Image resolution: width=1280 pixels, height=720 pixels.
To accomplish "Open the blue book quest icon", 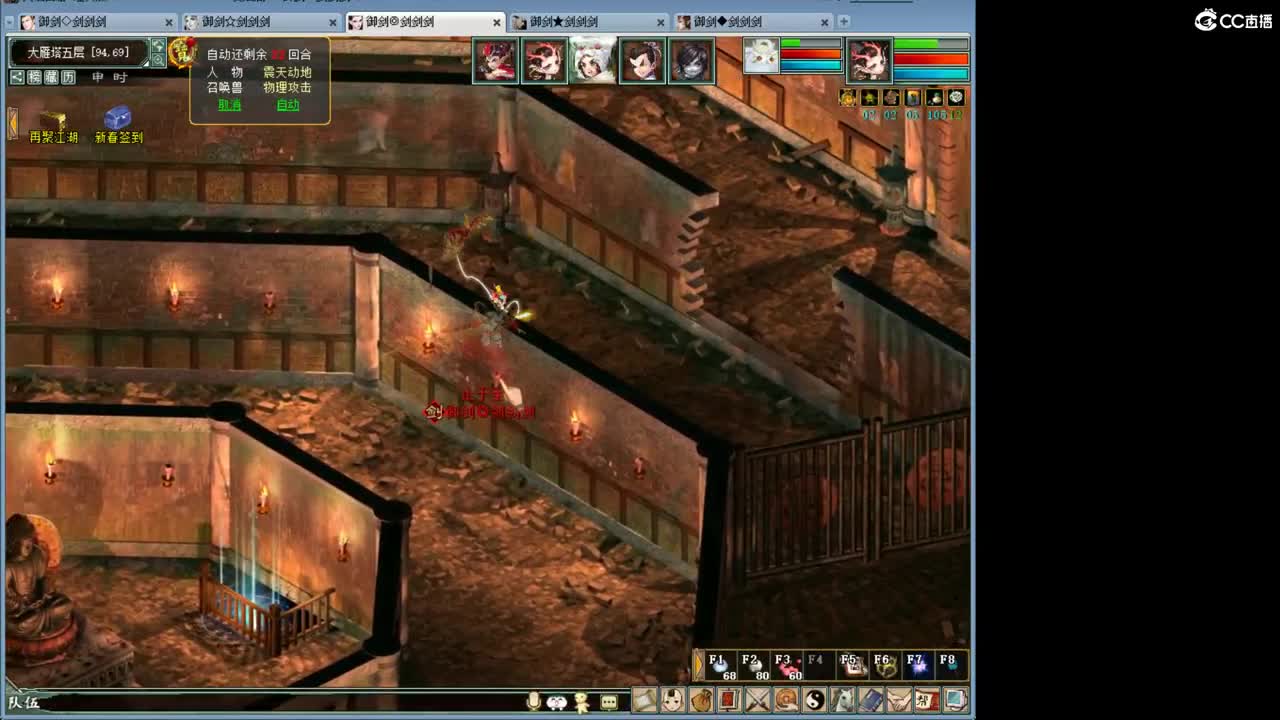I will pos(871,700).
